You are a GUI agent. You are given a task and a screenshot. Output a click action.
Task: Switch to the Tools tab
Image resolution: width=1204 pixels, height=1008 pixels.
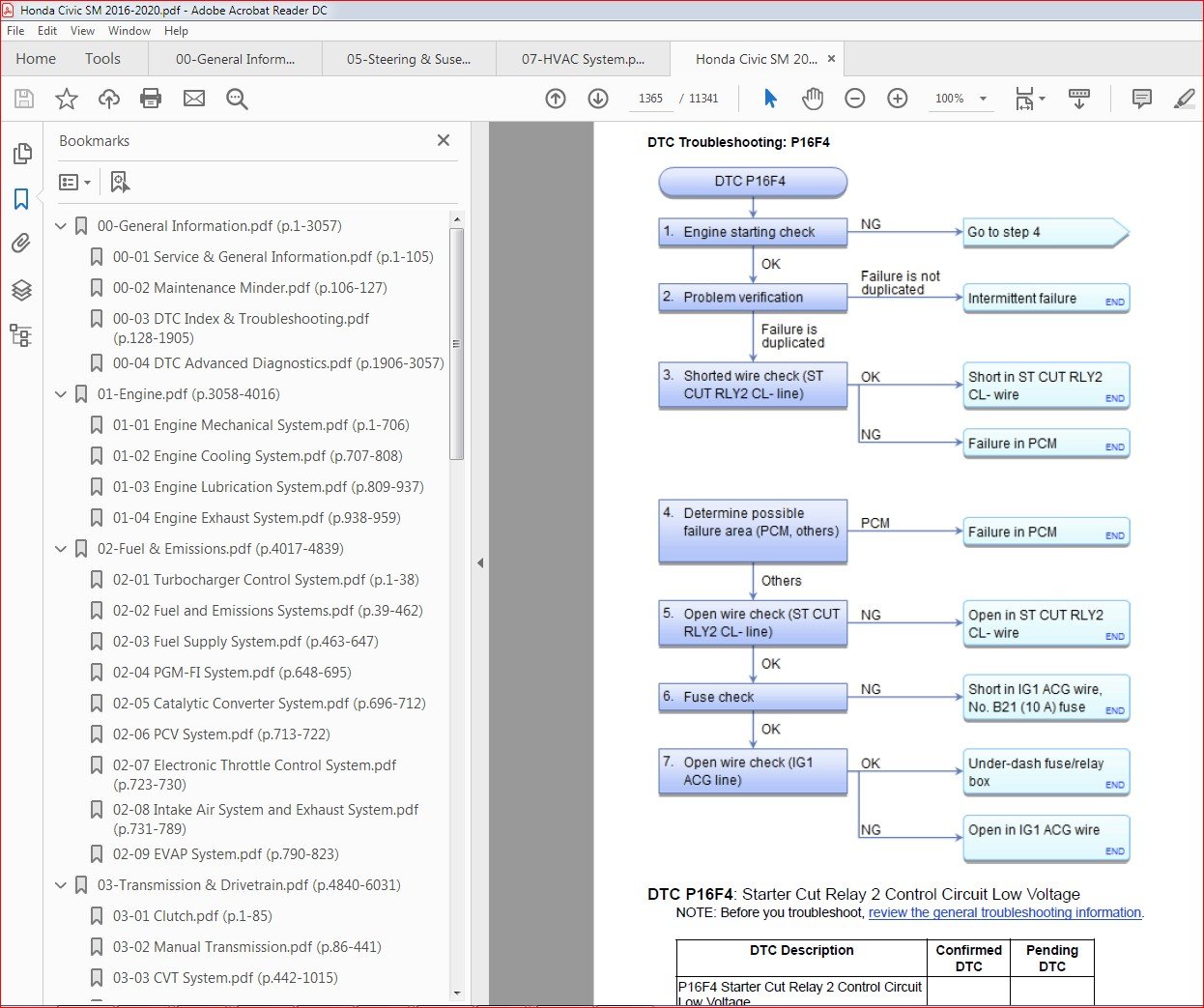102,59
